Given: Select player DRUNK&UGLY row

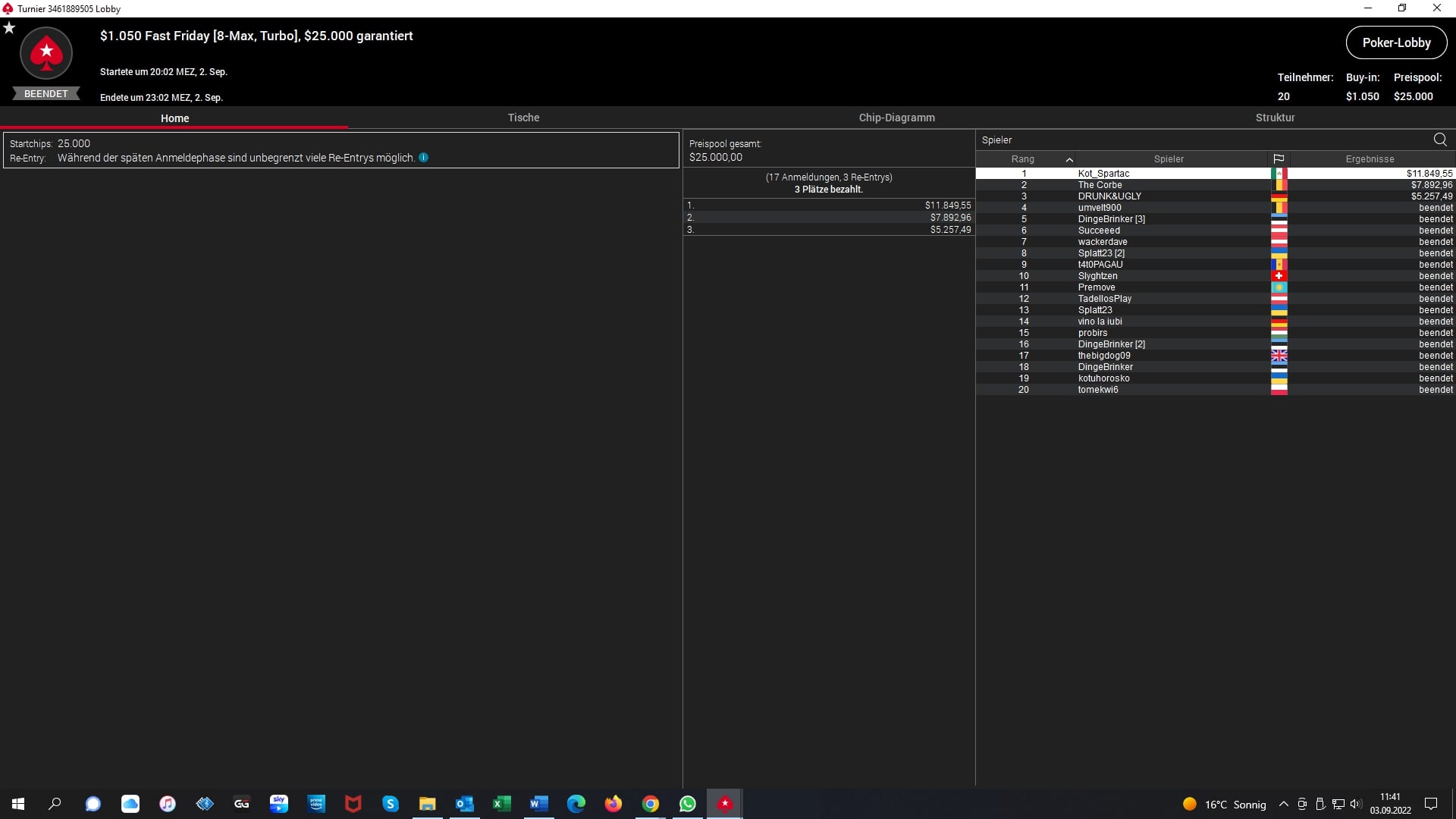Looking at the screenshot, I should (1109, 196).
